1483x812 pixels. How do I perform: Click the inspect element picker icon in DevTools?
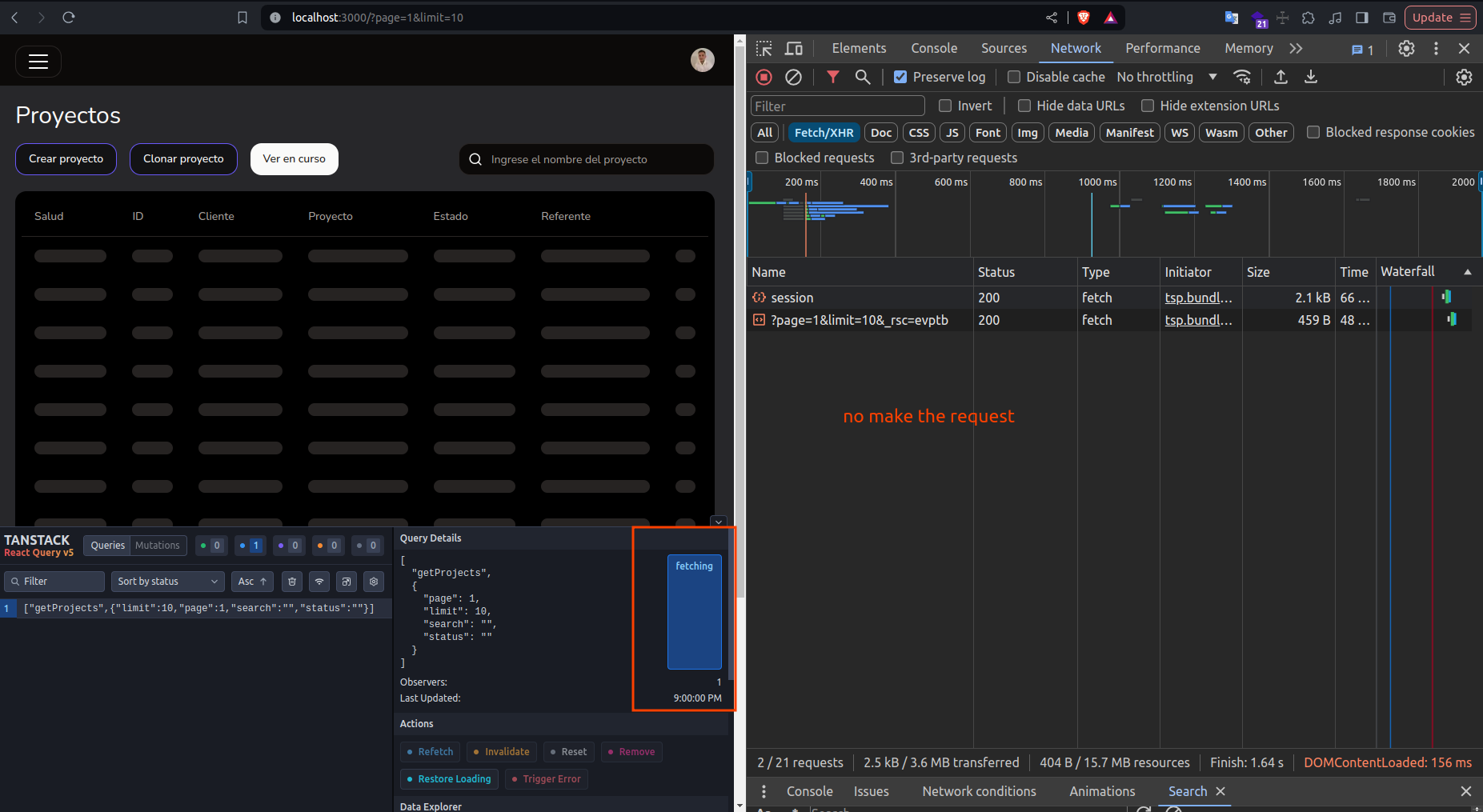764,49
